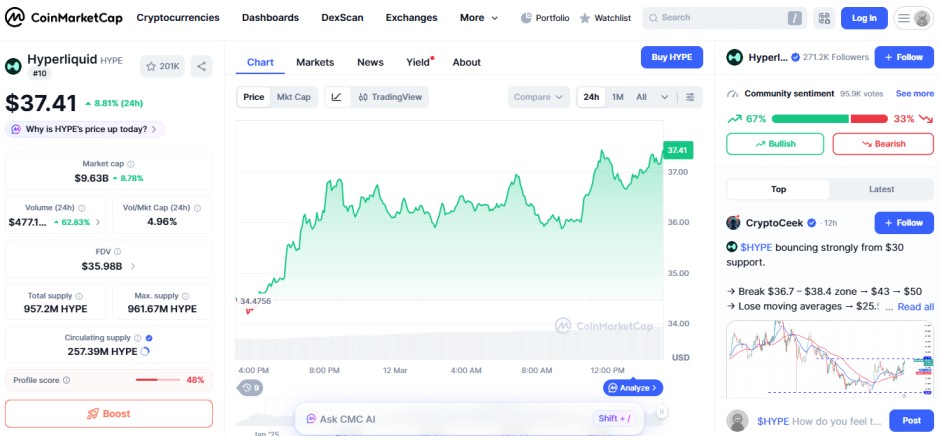Switch to the Yield tab

pos(418,62)
